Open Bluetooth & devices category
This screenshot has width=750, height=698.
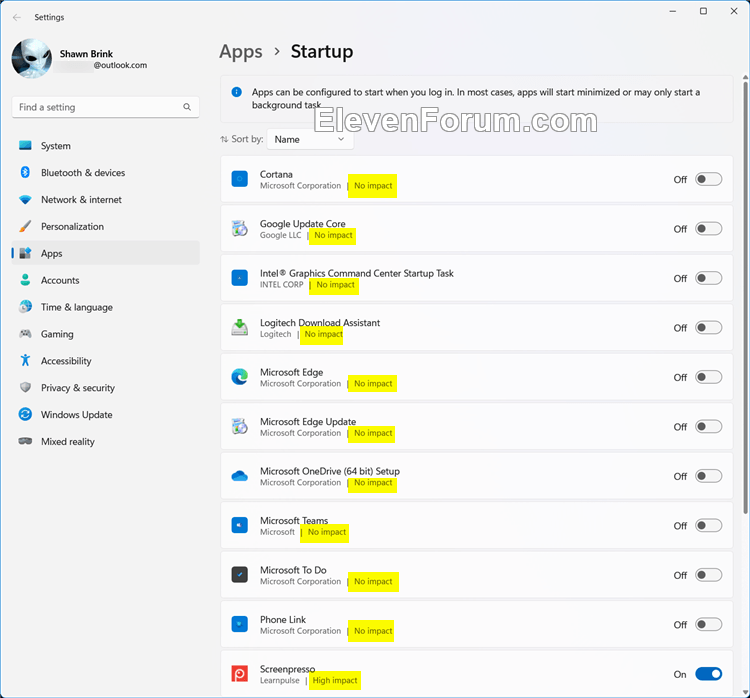[105, 172]
